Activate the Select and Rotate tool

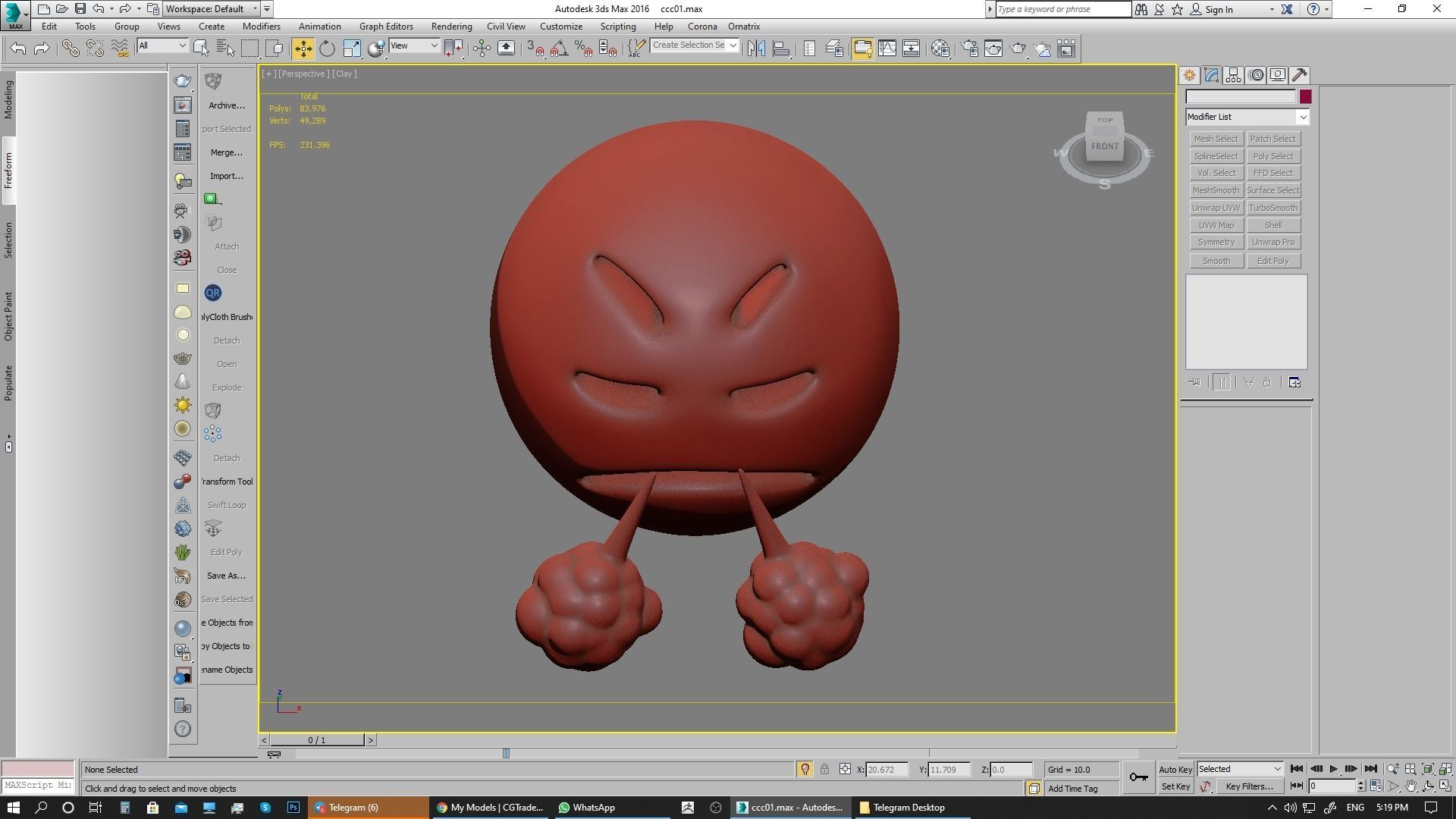click(x=327, y=49)
